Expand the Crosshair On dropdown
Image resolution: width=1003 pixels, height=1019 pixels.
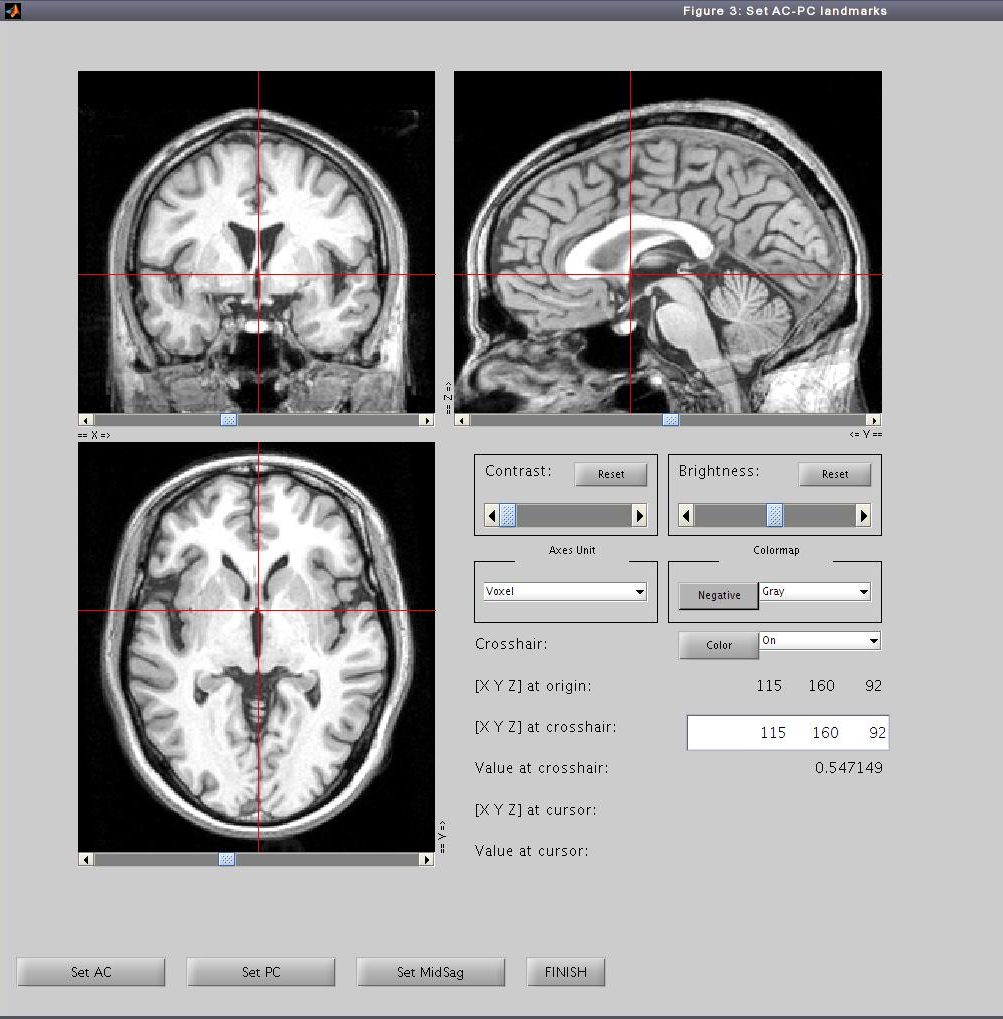(x=819, y=641)
